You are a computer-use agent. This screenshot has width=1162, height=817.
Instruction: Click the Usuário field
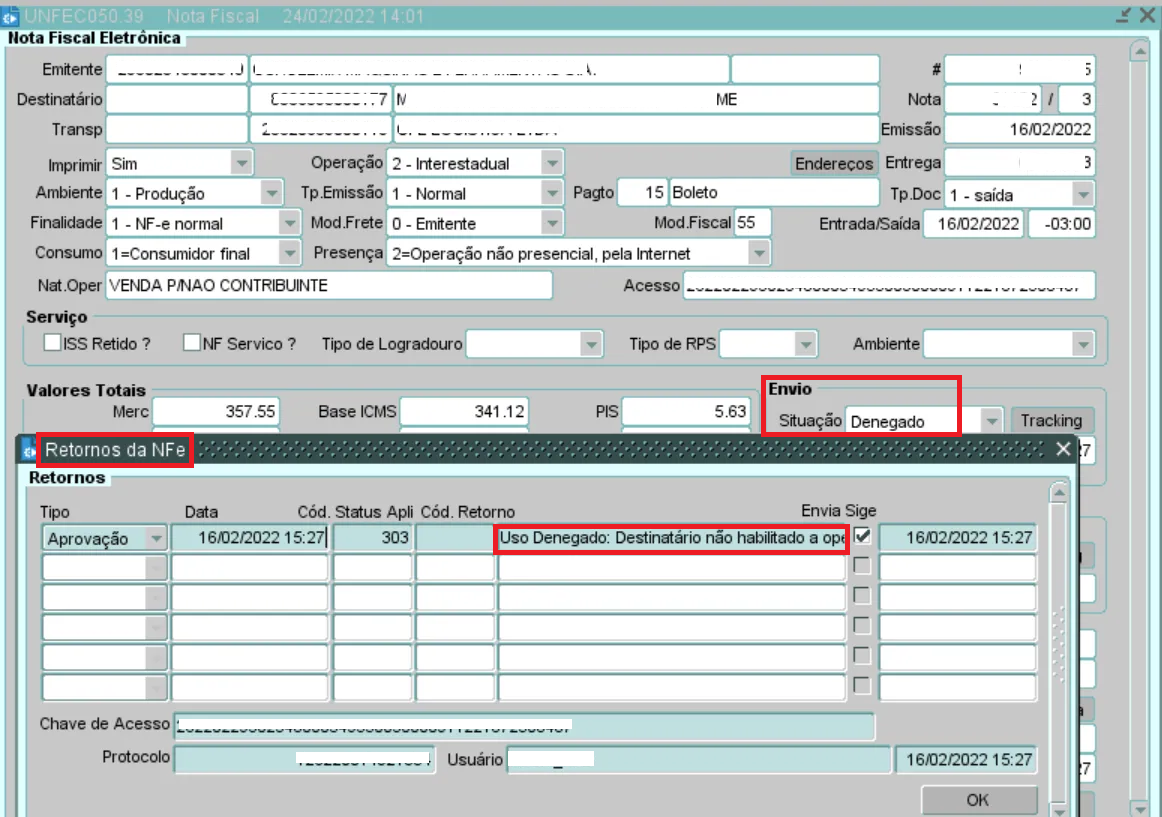click(699, 759)
